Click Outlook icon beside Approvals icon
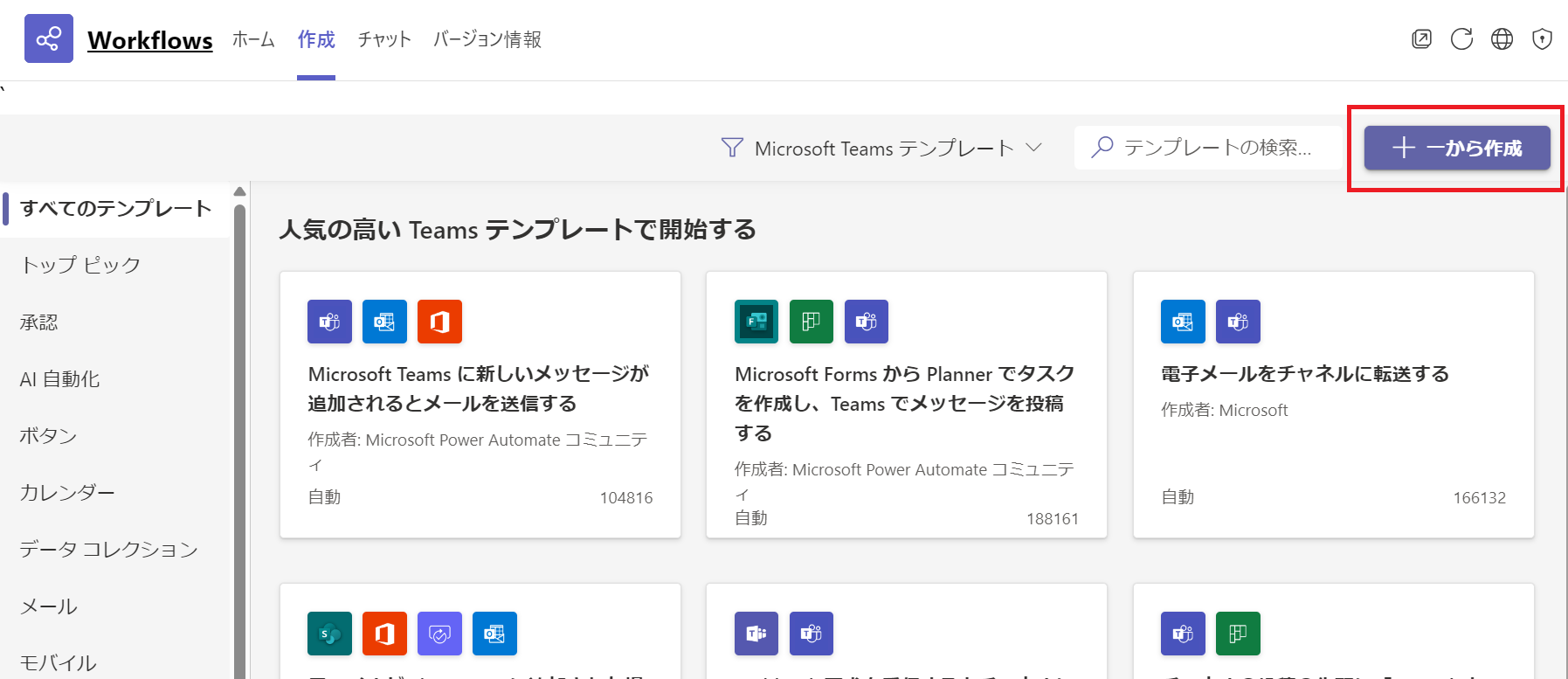This screenshot has width=1568, height=679. pos(494,634)
